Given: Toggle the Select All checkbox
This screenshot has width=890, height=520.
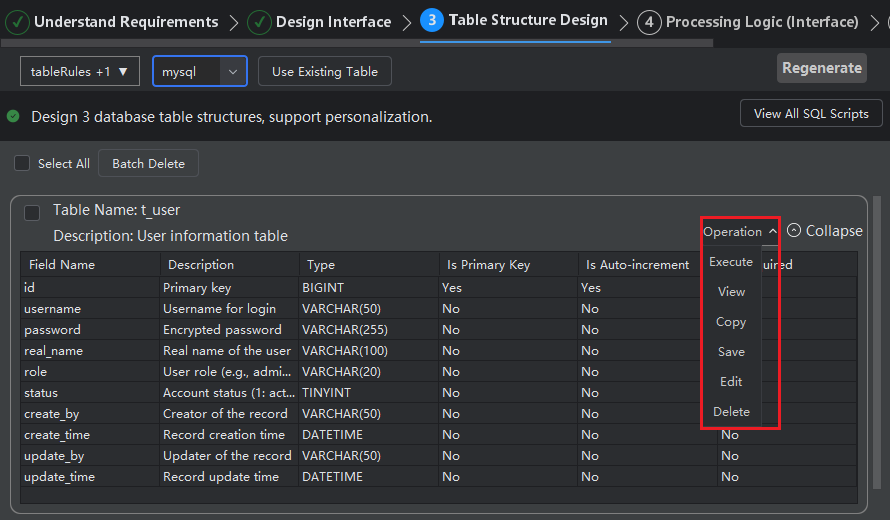Looking at the screenshot, I should coord(22,164).
